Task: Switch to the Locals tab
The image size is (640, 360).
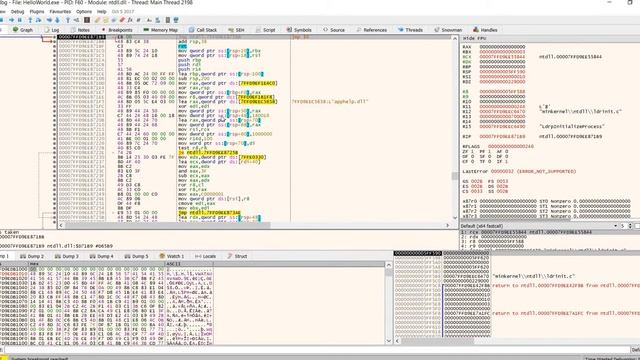Action: tap(205, 256)
